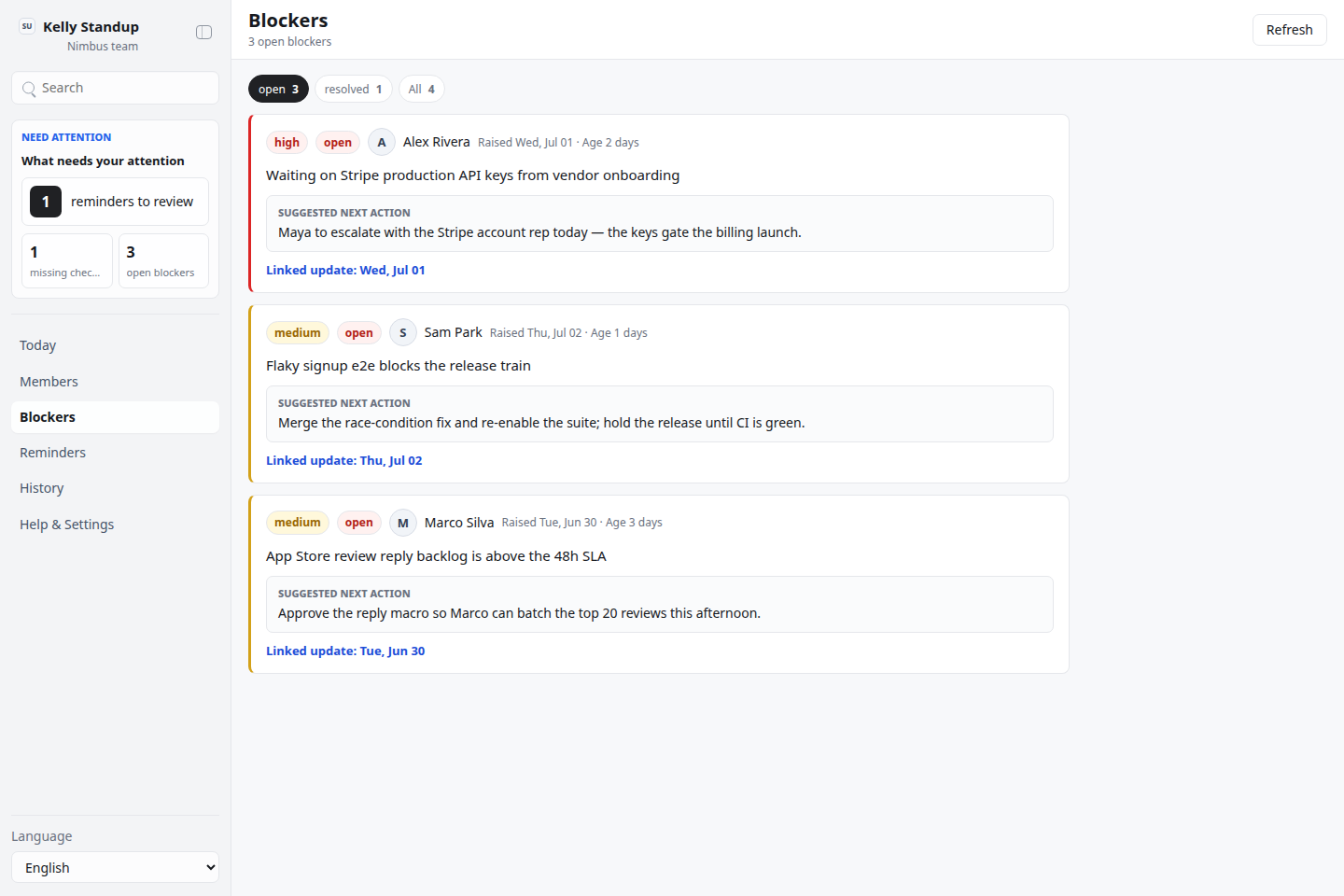
Task: Toggle the sidebar collapse icon
Action: coord(203,33)
